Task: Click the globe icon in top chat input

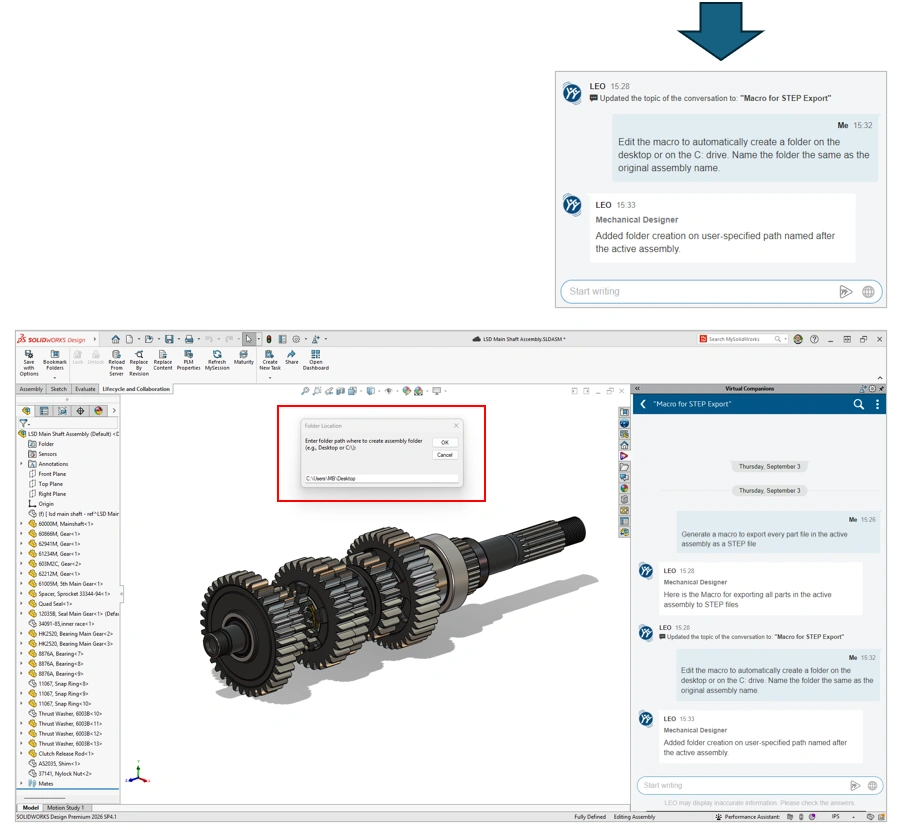Action: (868, 292)
